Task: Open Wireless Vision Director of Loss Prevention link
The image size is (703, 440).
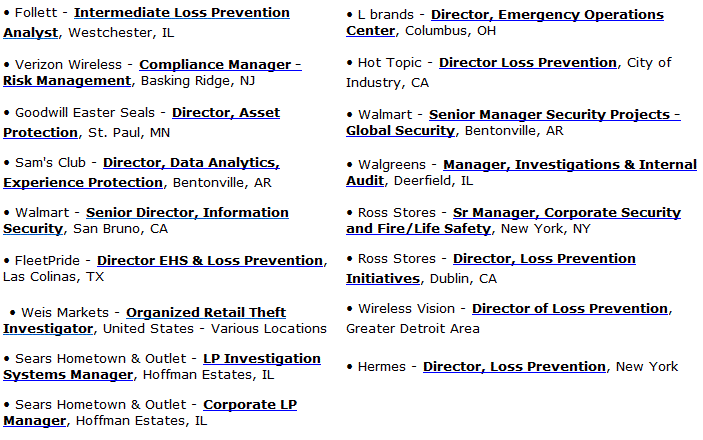Action: click(570, 309)
